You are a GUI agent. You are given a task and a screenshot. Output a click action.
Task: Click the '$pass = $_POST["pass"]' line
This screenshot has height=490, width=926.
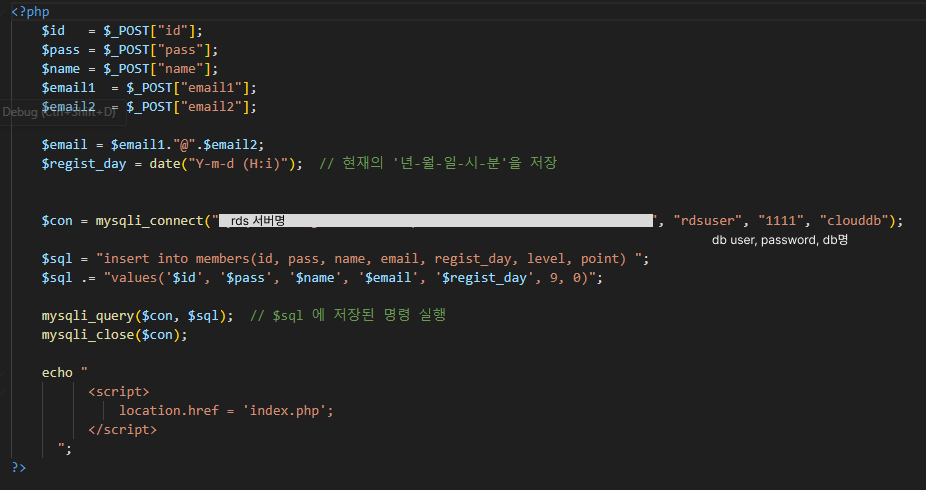tap(129, 50)
